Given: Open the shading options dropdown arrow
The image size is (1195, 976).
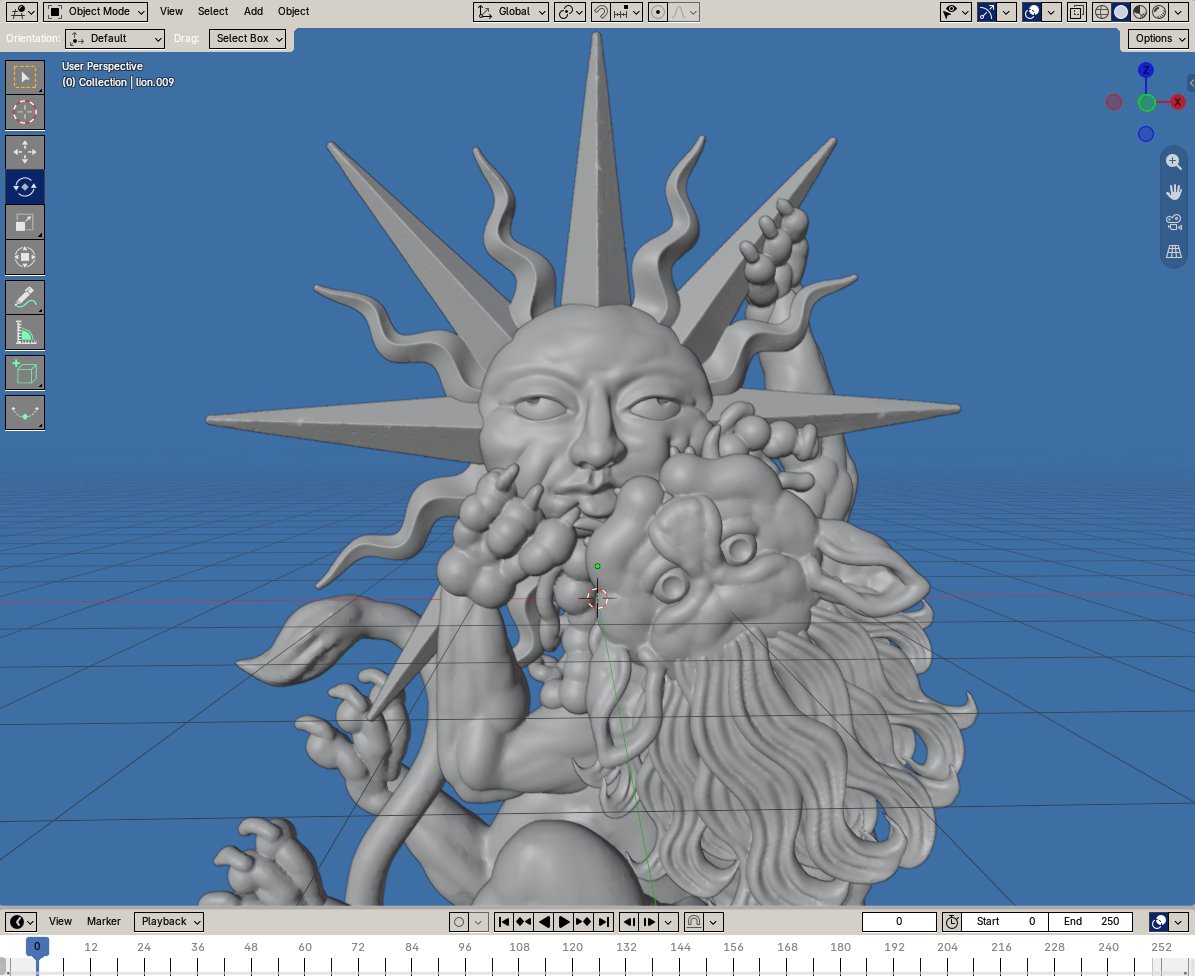Looking at the screenshot, I should pyautogui.click(x=1178, y=11).
